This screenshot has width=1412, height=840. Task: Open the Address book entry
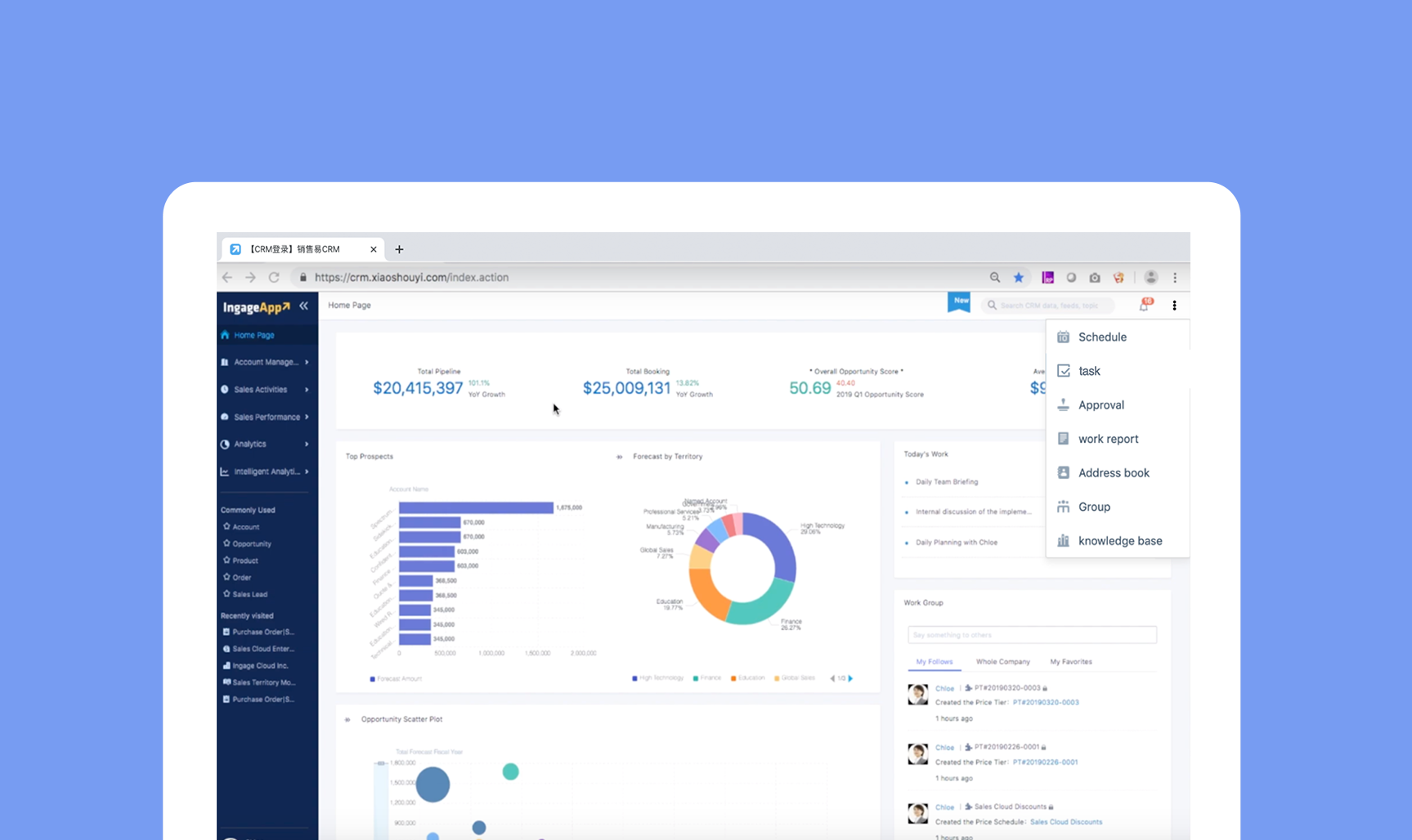tap(1114, 472)
